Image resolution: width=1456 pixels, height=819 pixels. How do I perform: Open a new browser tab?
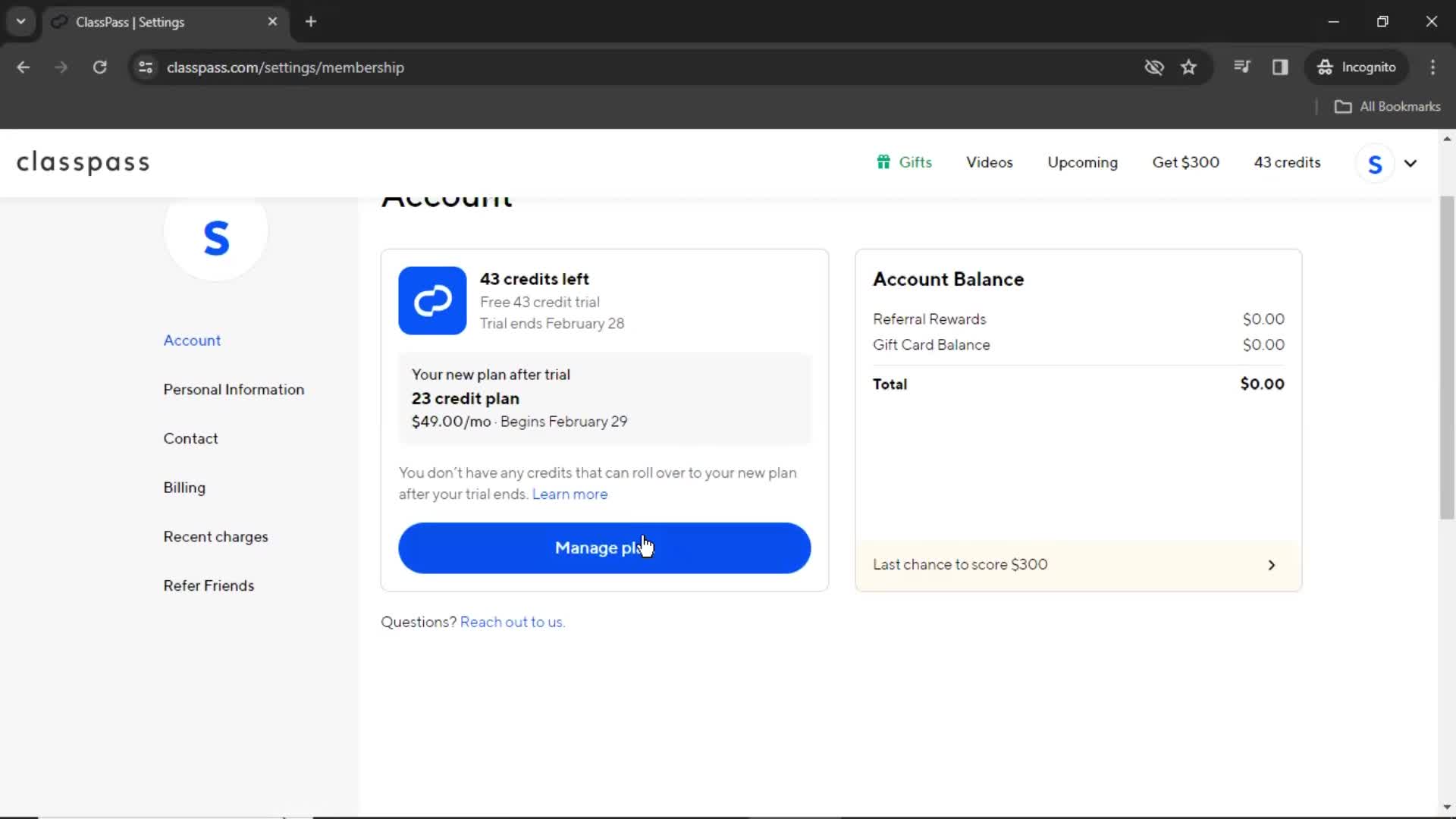[310, 21]
